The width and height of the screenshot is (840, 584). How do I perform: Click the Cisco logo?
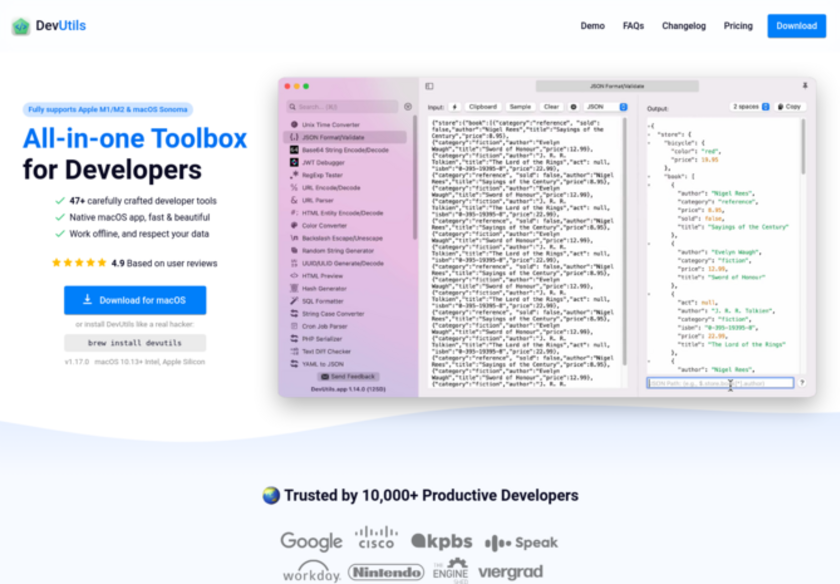tap(377, 538)
